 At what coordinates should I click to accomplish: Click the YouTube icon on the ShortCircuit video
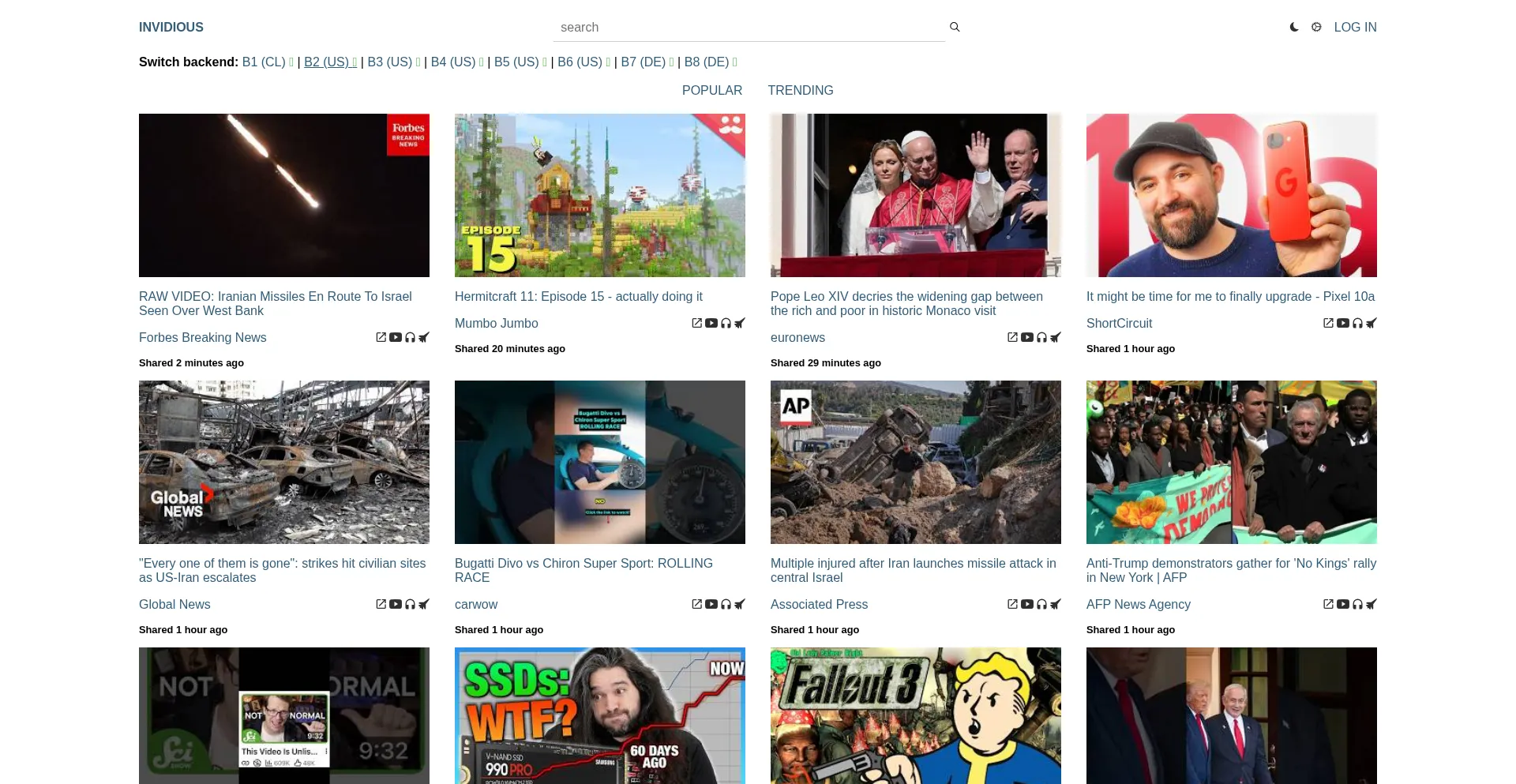(x=1343, y=323)
